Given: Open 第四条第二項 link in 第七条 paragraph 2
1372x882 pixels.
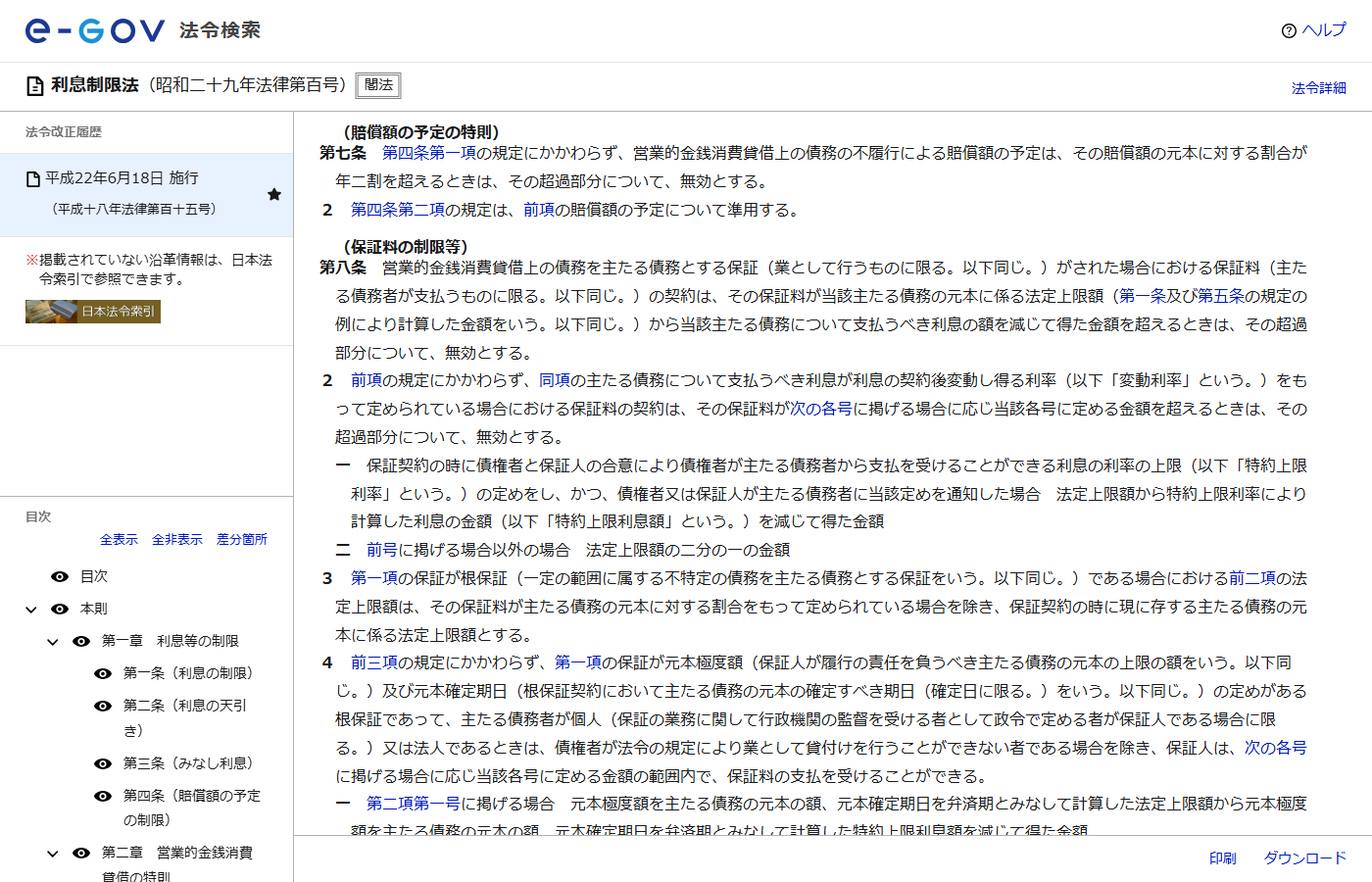Looking at the screenshot, I should [398, 210].
